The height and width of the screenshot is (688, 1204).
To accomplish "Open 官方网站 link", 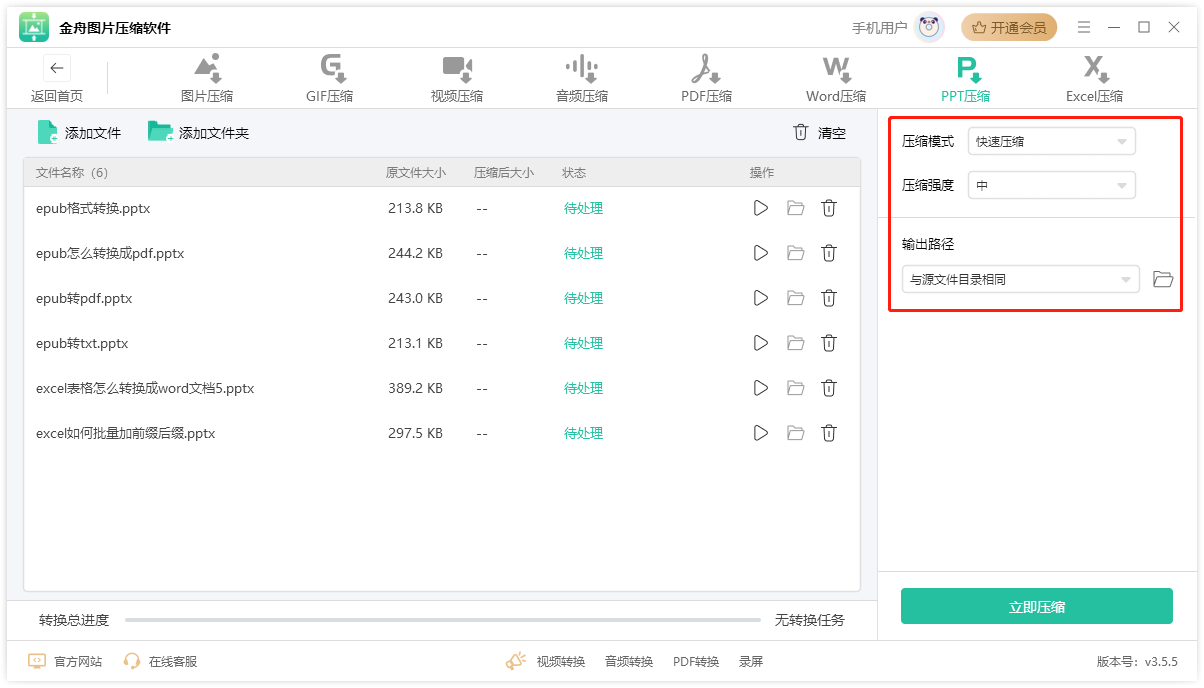I will click(65, 661).
